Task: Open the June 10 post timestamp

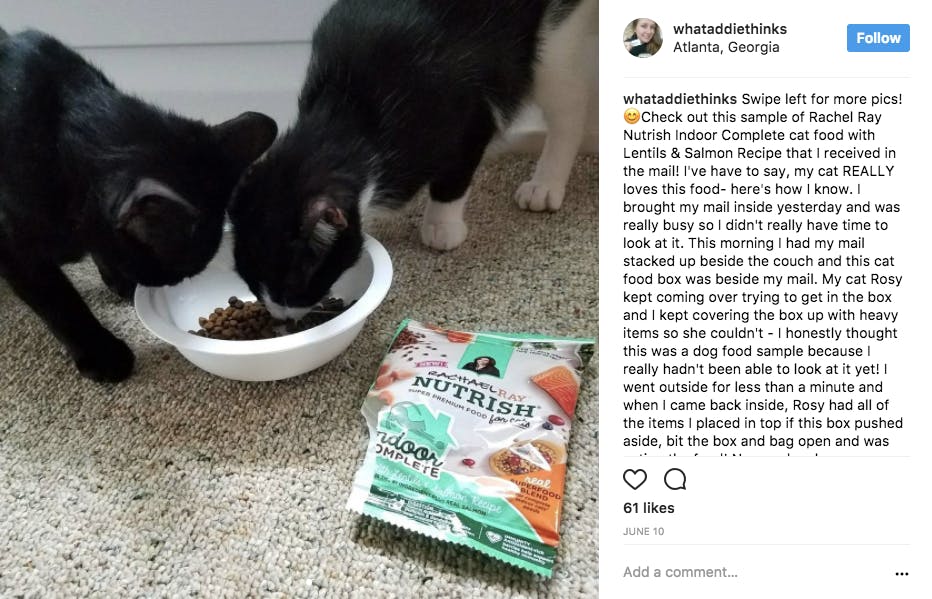Action: point(644,531)
